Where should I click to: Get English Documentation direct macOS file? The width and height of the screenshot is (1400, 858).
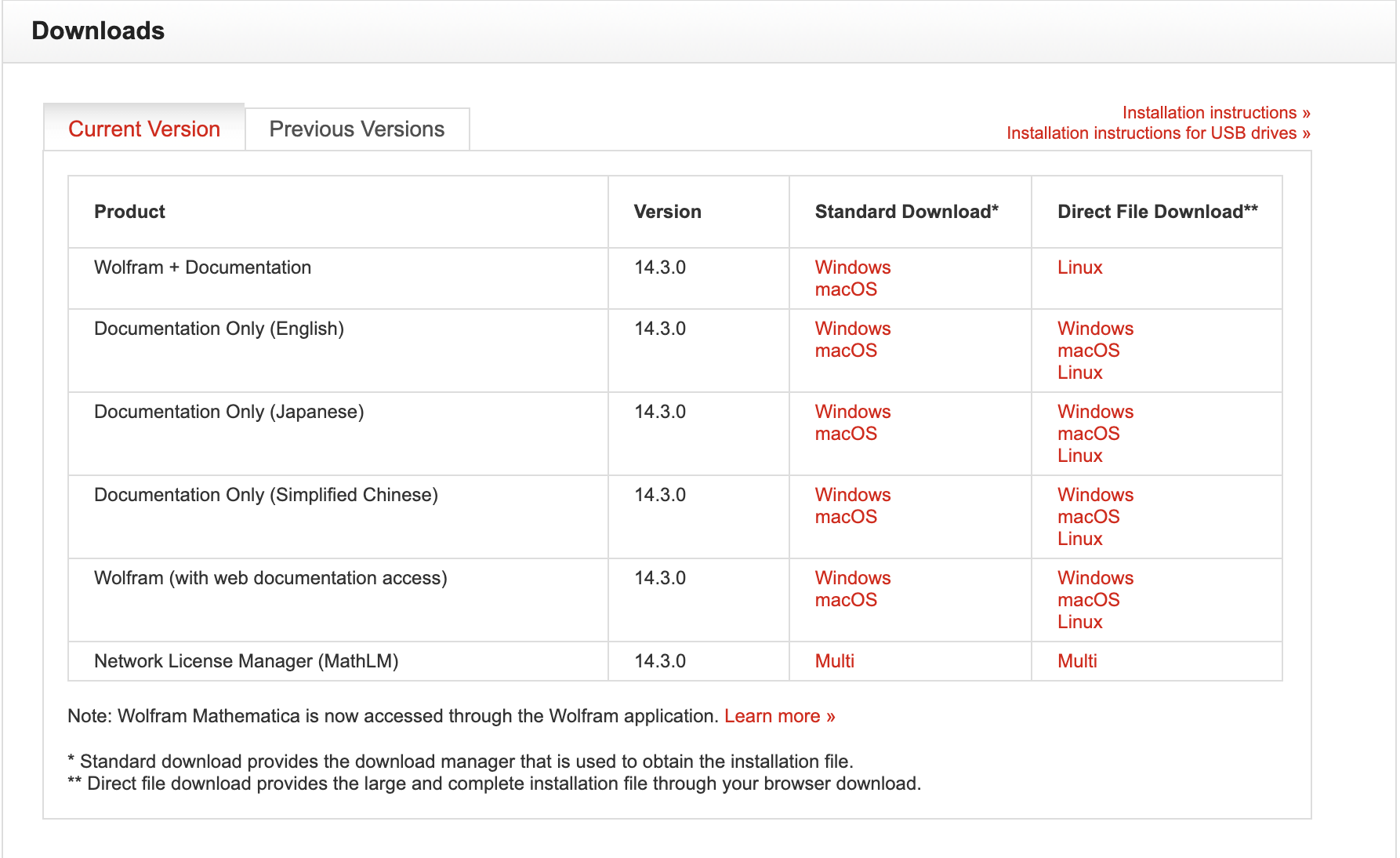pos(1088,351)
